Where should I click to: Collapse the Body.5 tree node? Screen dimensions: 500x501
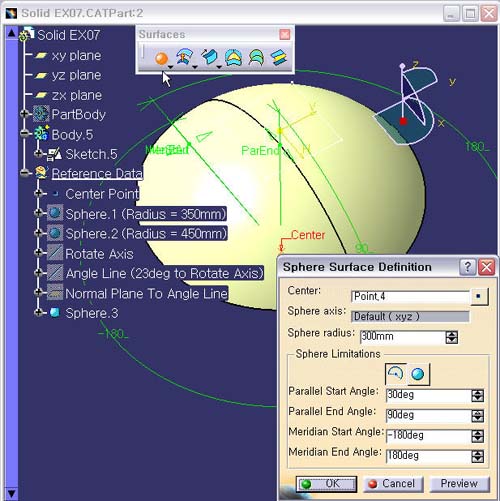point(24,134)
